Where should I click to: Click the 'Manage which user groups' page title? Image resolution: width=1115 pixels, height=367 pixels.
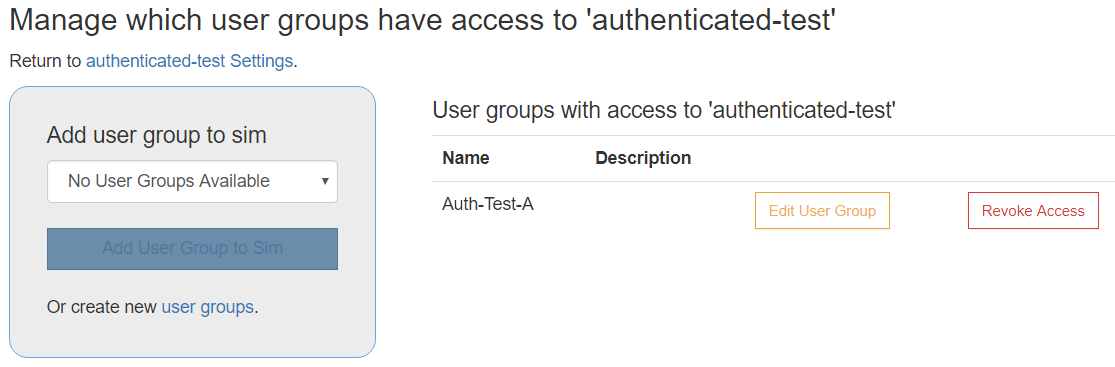pyautogui.click(x=422, y=21)
